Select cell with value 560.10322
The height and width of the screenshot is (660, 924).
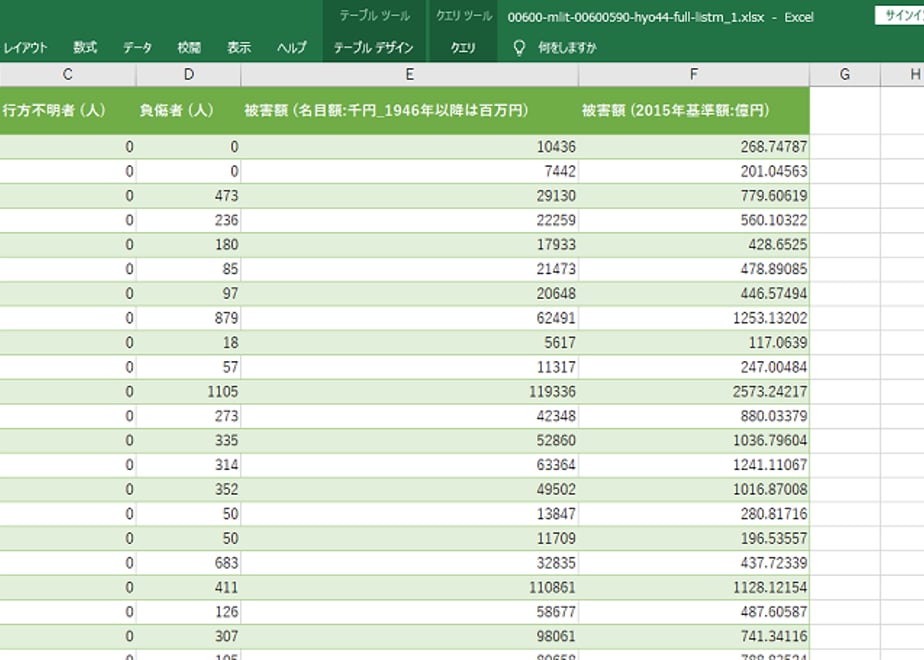(694, 220)
